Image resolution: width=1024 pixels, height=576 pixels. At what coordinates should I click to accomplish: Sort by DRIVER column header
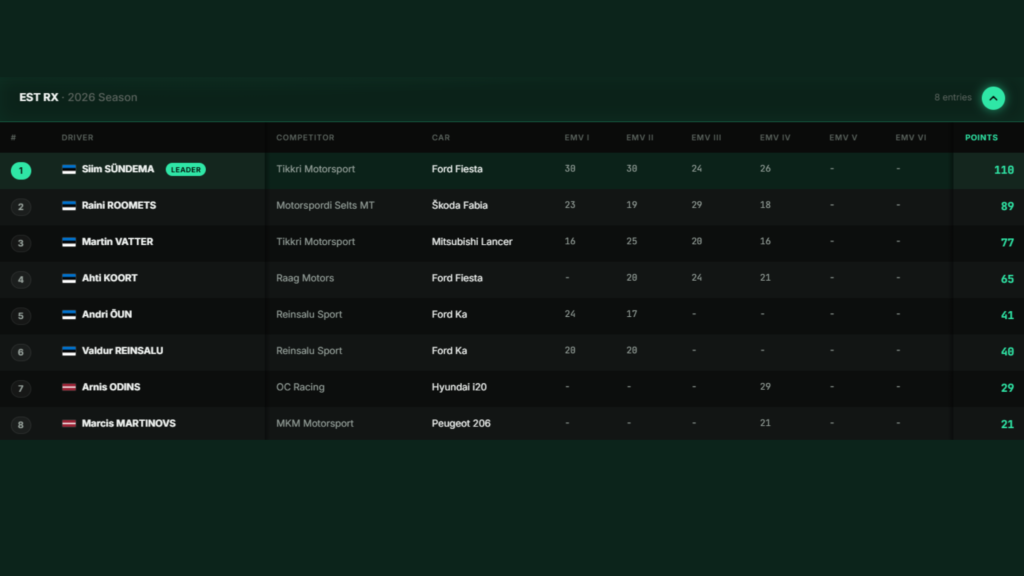click(x=77, y=137)
